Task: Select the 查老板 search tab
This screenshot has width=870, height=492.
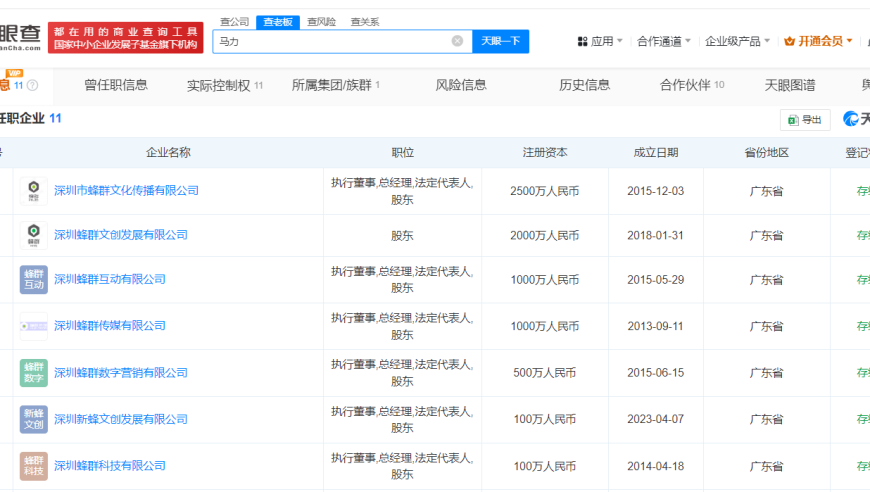Action: point(278,22)
